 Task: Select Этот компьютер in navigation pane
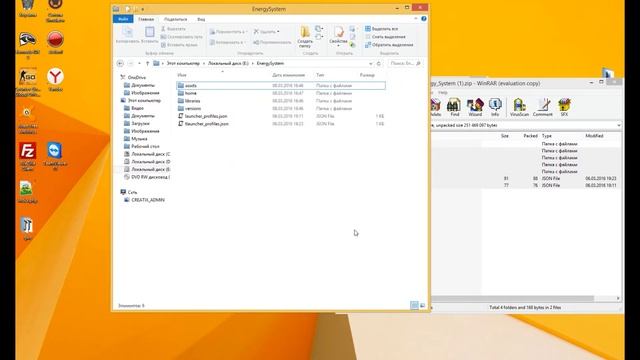pos(144,100)
